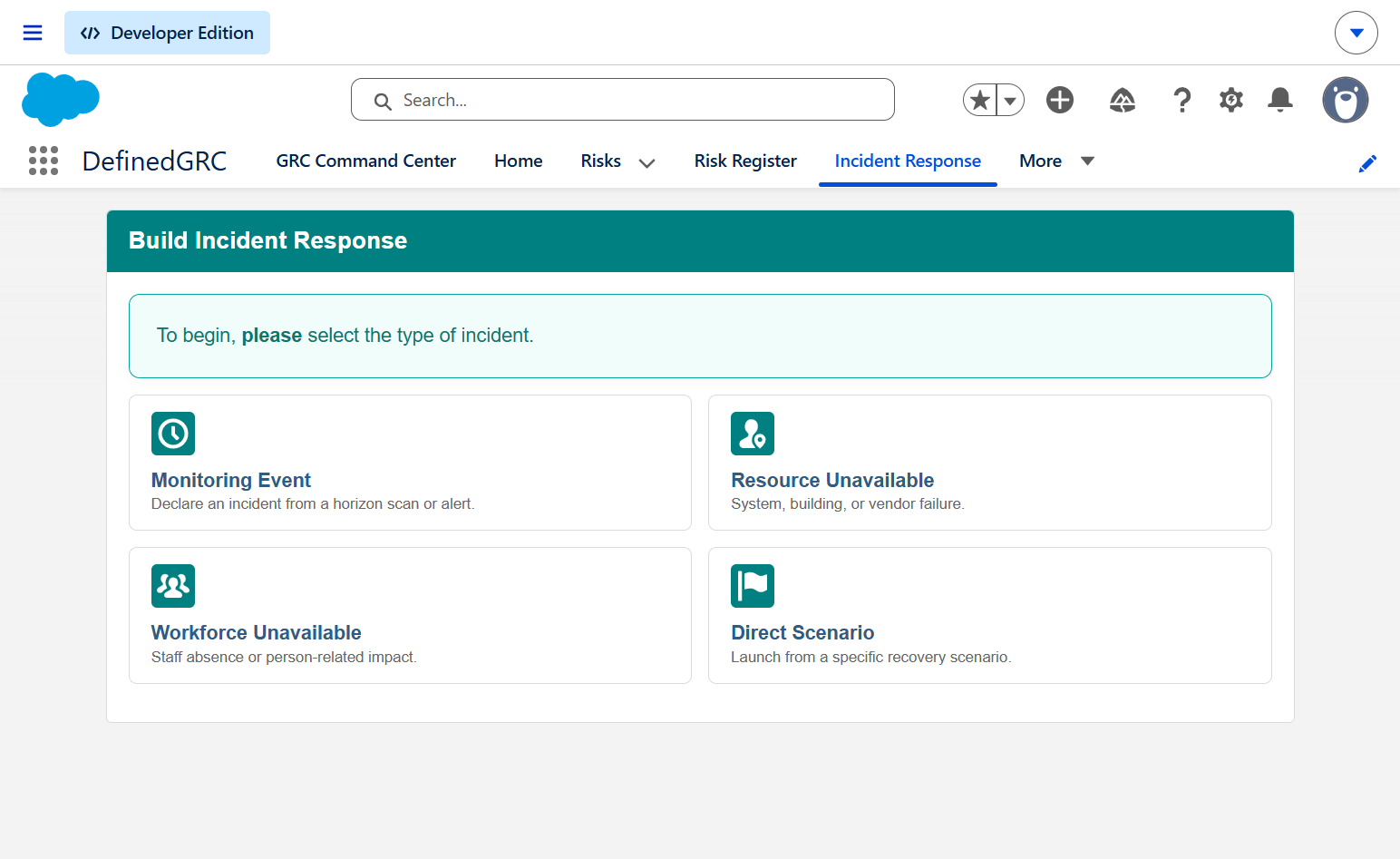
Task: Click the More navigation menu
Action: point(1041,161)
